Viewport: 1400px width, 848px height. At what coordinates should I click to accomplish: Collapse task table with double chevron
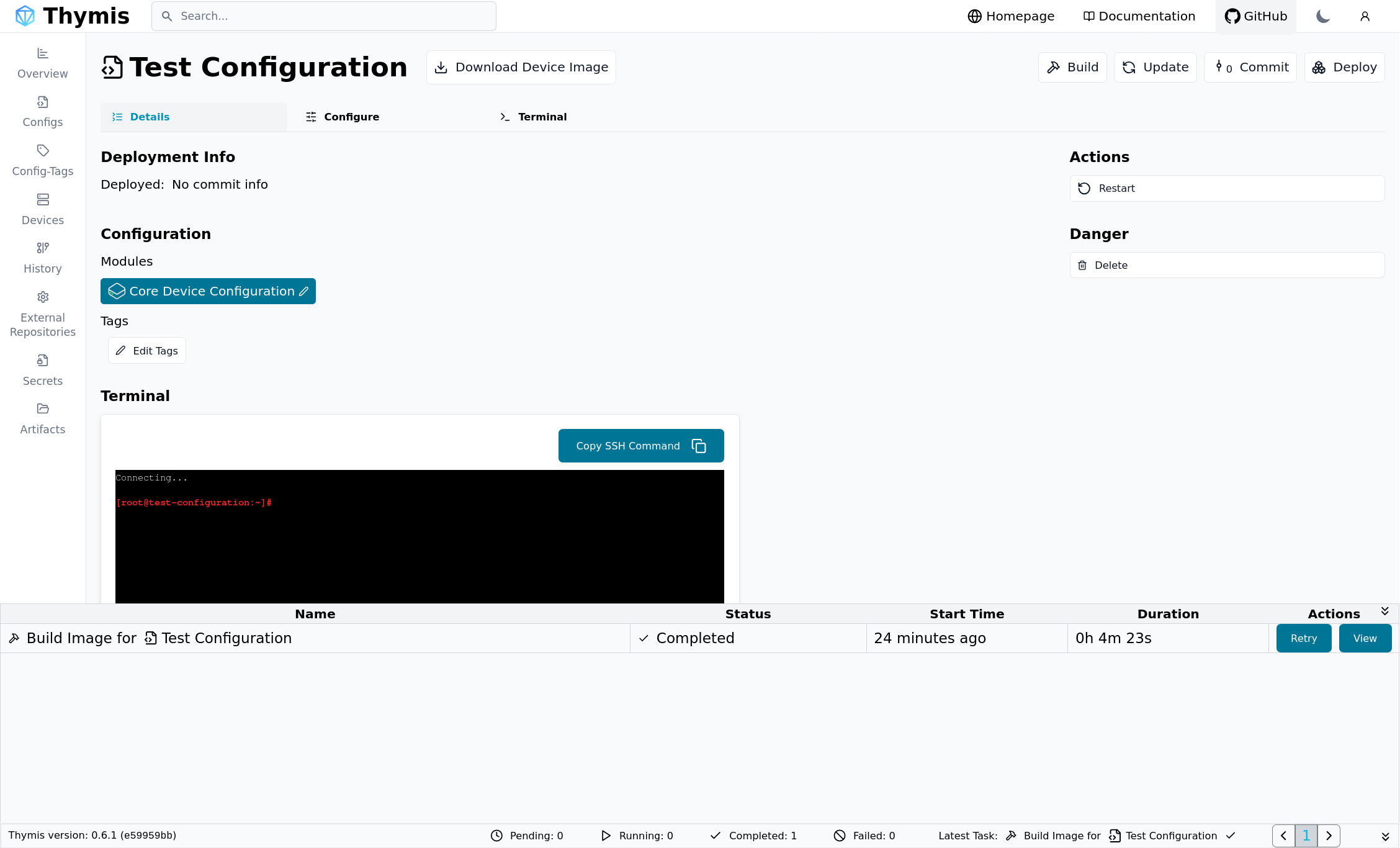click(1384, 611)
